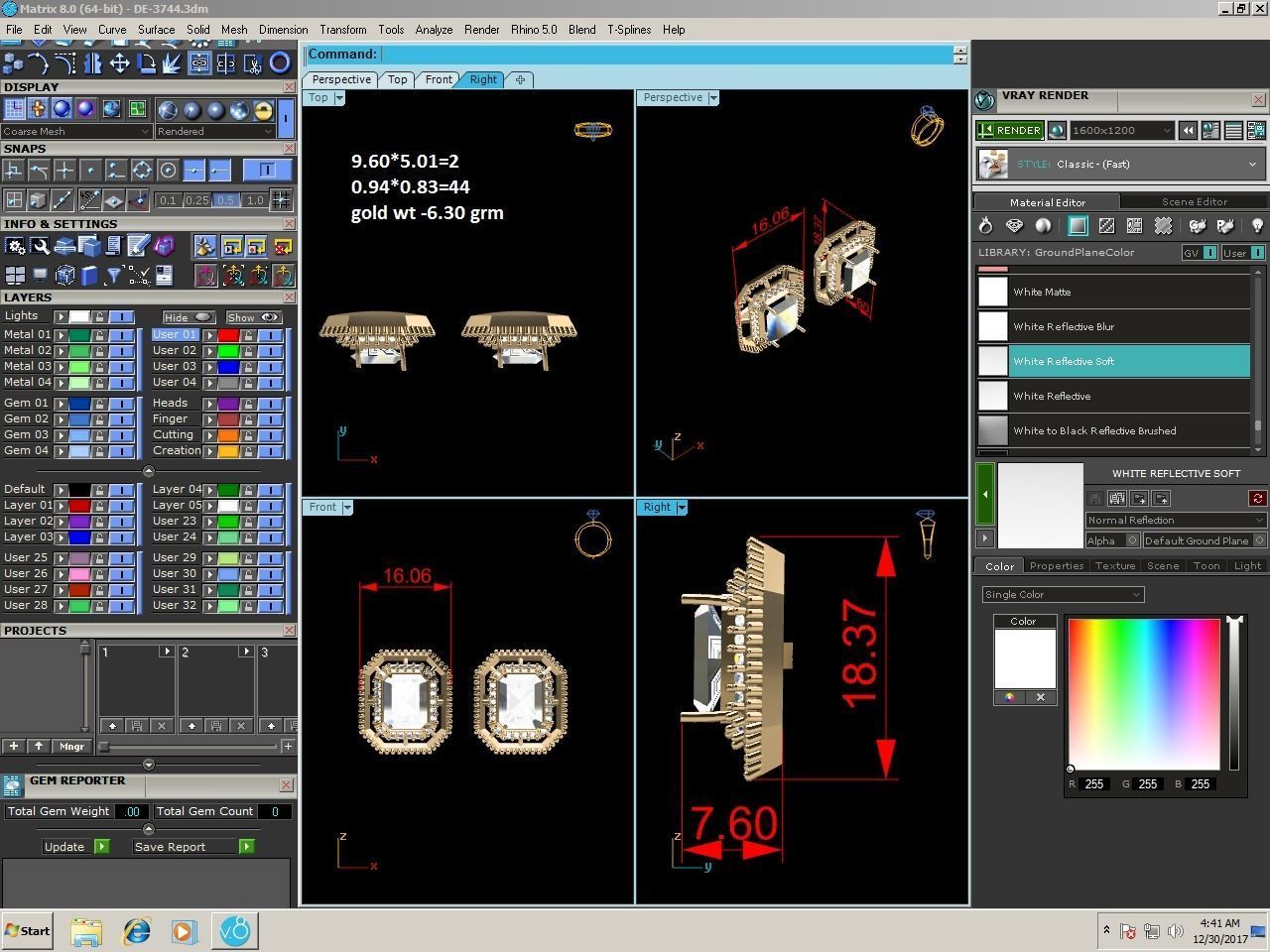Click the Show layers button
Viewport: 1270px width, 952px height.
[x=253, y=317]
